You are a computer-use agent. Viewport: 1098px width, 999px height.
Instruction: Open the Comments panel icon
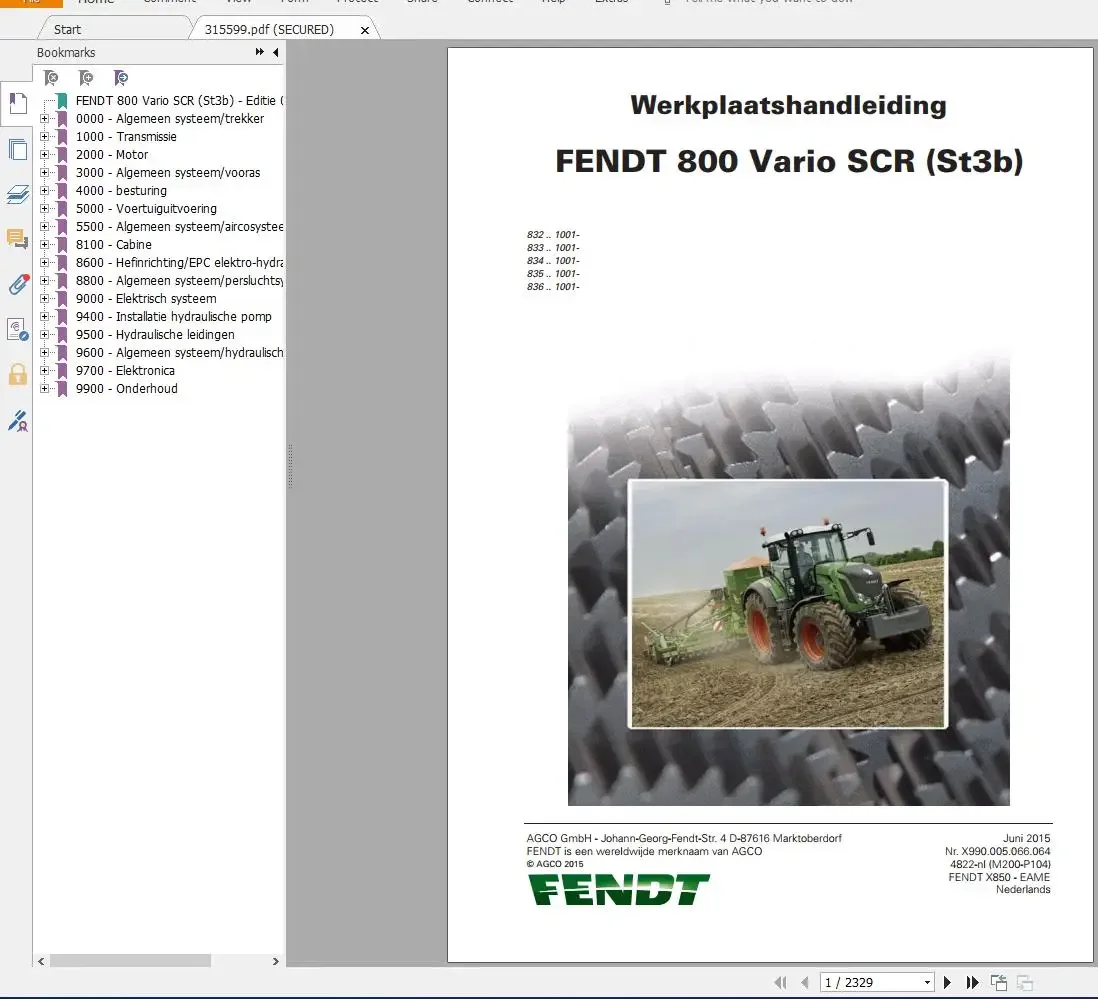coord(18,239)
